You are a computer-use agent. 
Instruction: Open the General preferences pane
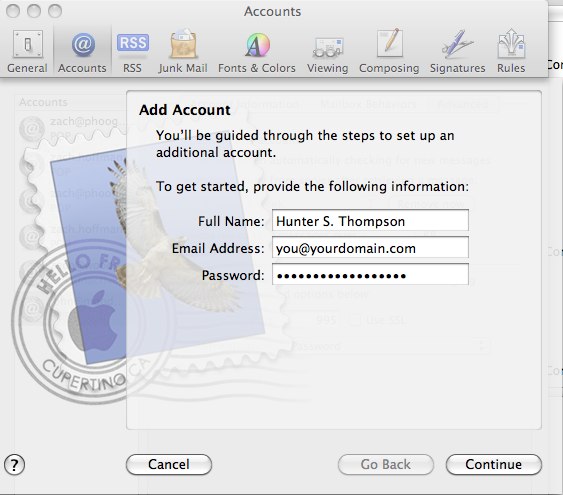pos(27,51)
